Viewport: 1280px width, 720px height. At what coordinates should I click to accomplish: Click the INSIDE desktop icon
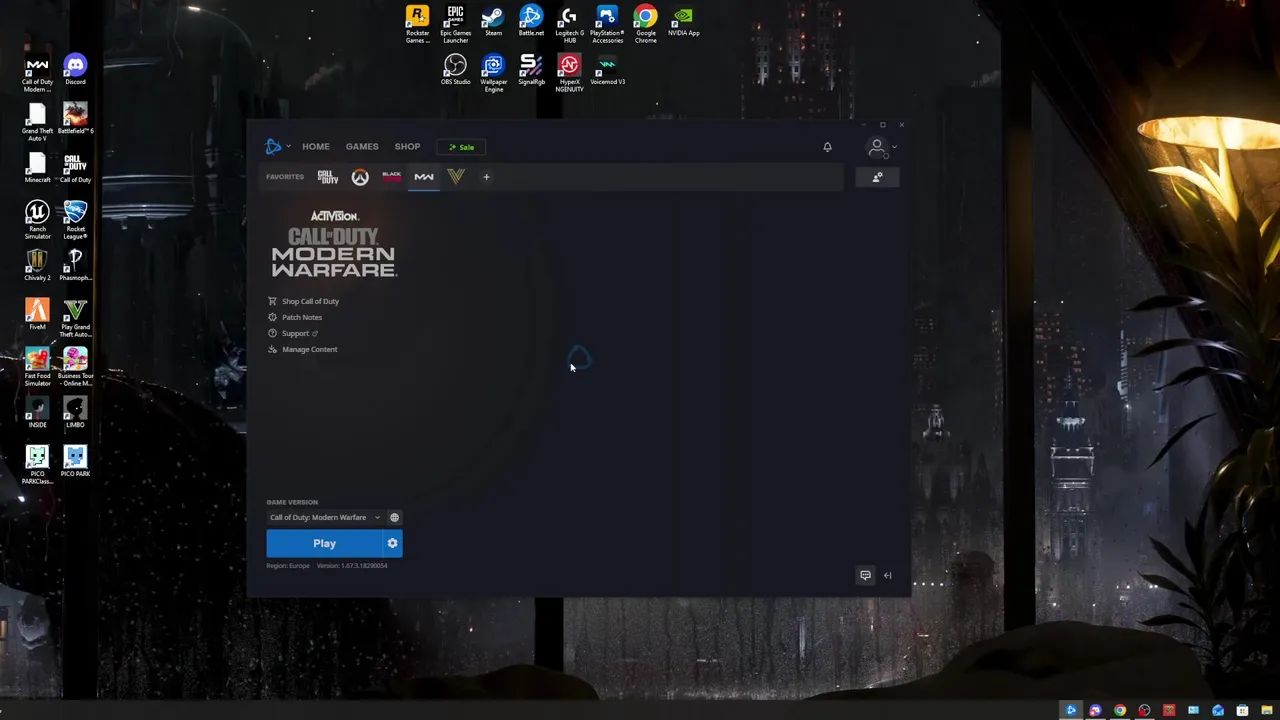pyautogui.click(x=37, y=412)
